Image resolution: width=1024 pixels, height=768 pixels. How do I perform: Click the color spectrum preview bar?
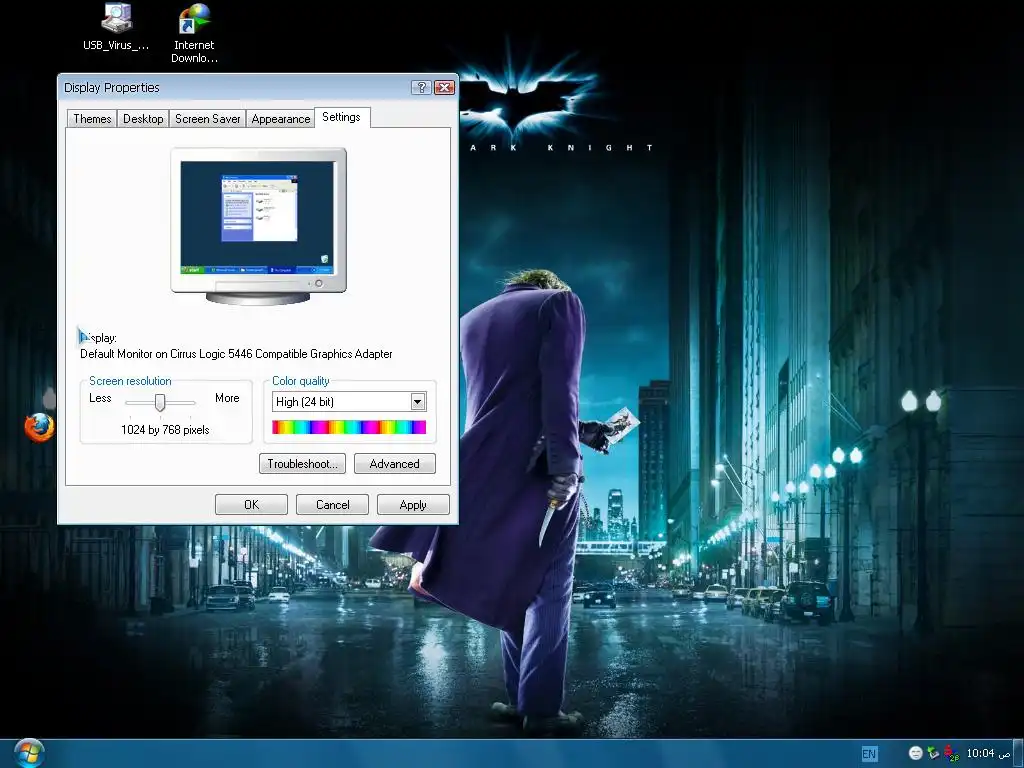349,427
